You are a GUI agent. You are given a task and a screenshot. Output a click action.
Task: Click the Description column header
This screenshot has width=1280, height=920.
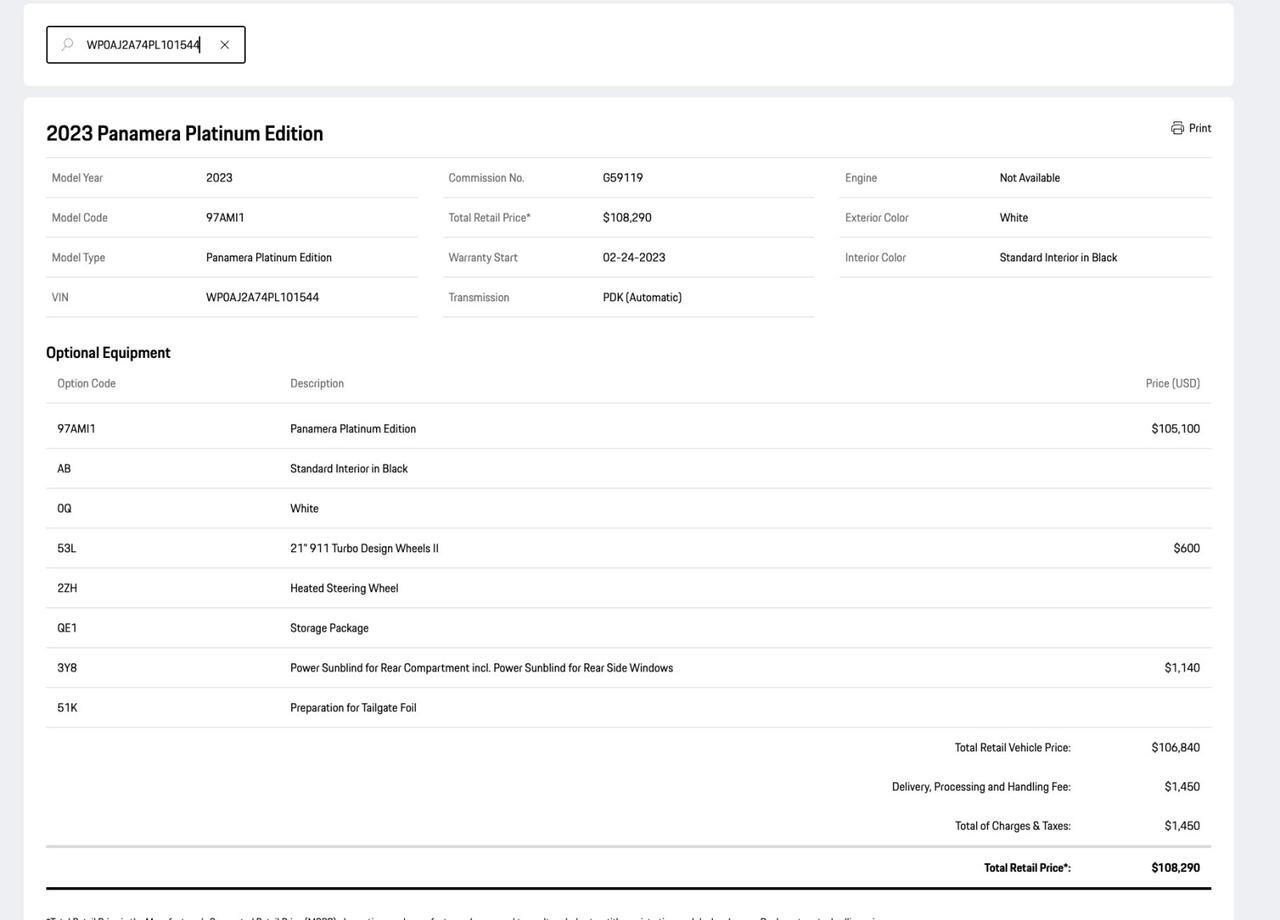[x=317, y=383]
